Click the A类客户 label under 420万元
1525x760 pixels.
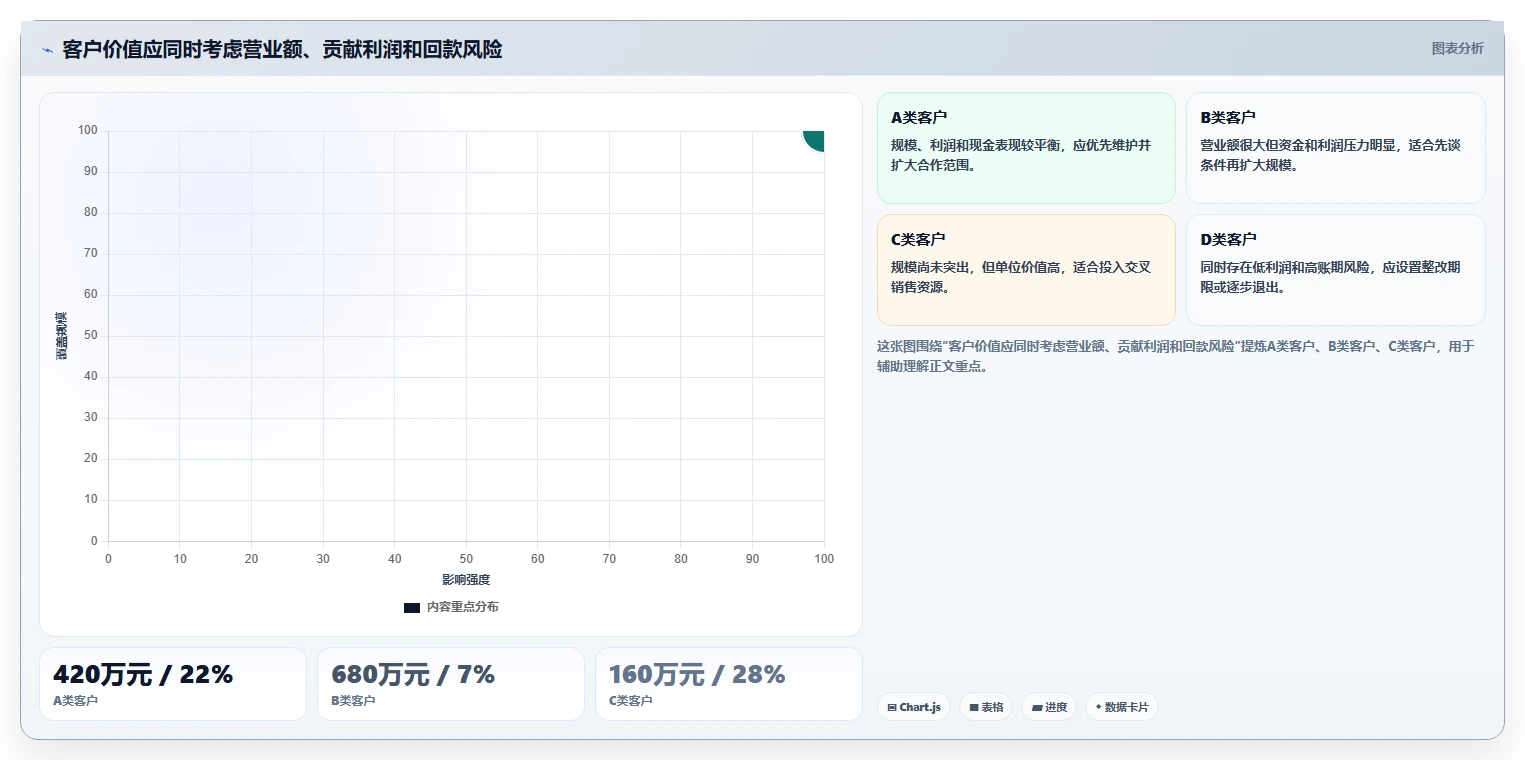[x=76, y=701]
